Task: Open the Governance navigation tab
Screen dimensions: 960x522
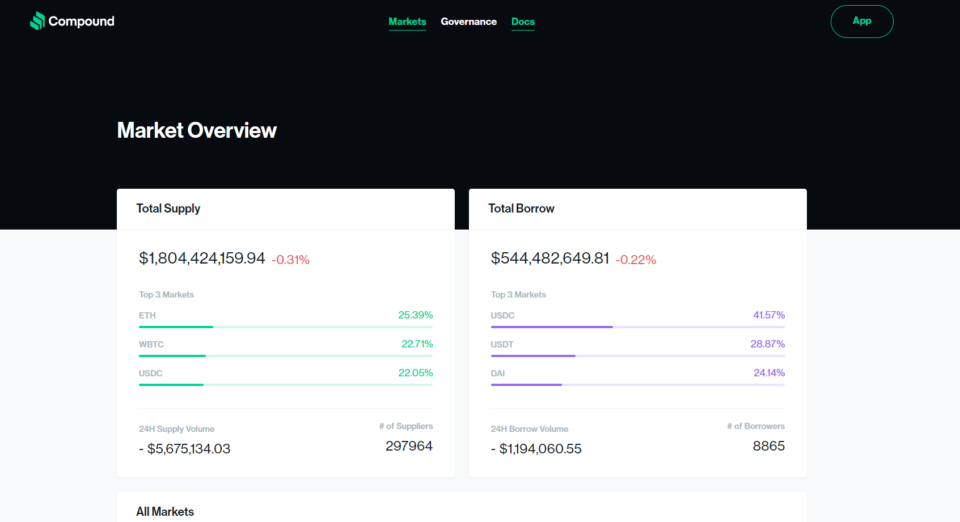Action: [x=468, y=21]
